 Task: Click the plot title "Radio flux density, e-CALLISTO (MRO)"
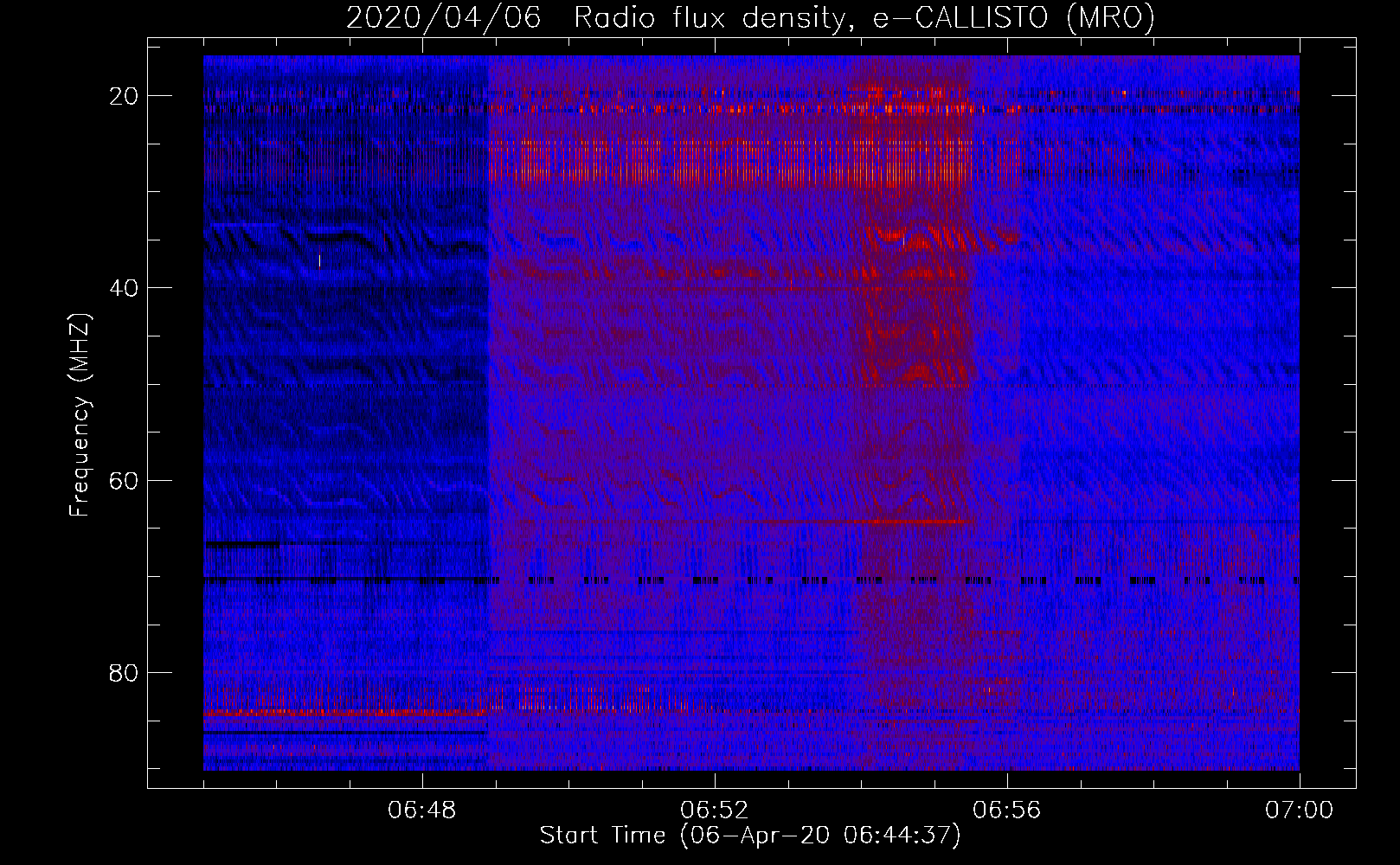864,17
